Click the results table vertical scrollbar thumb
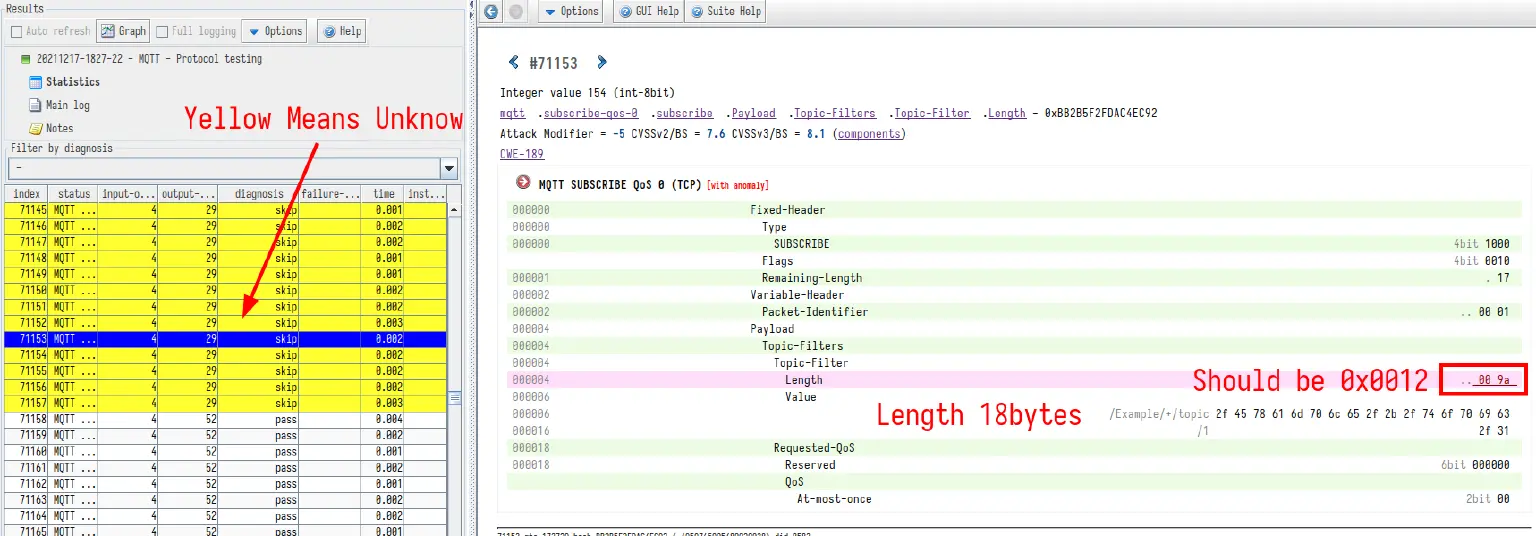This screenshot has height=536, width=1536. pyautogui.click(x=454, y=397)
